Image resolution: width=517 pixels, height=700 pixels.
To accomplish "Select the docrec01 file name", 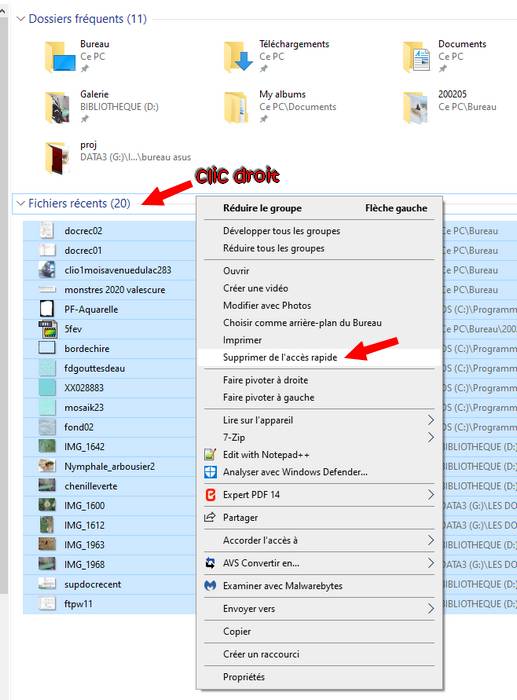I will tap(83, 250).
